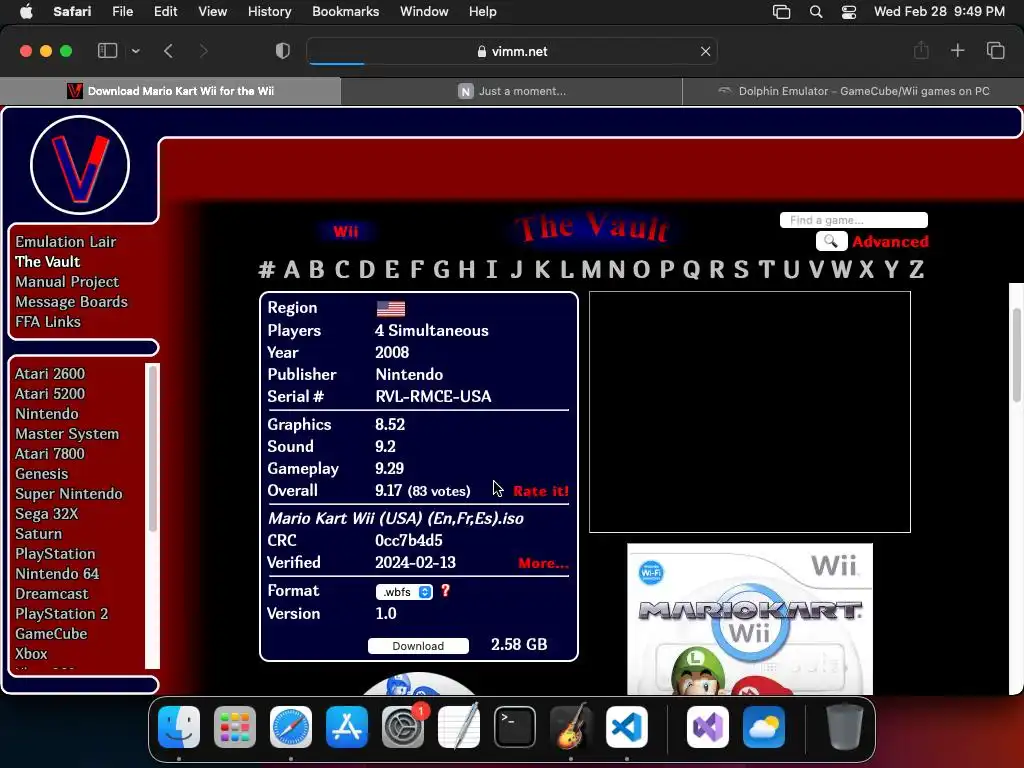Open Terminal from the Dock
The image size is (1024, 768).
(x=515, y=727)
